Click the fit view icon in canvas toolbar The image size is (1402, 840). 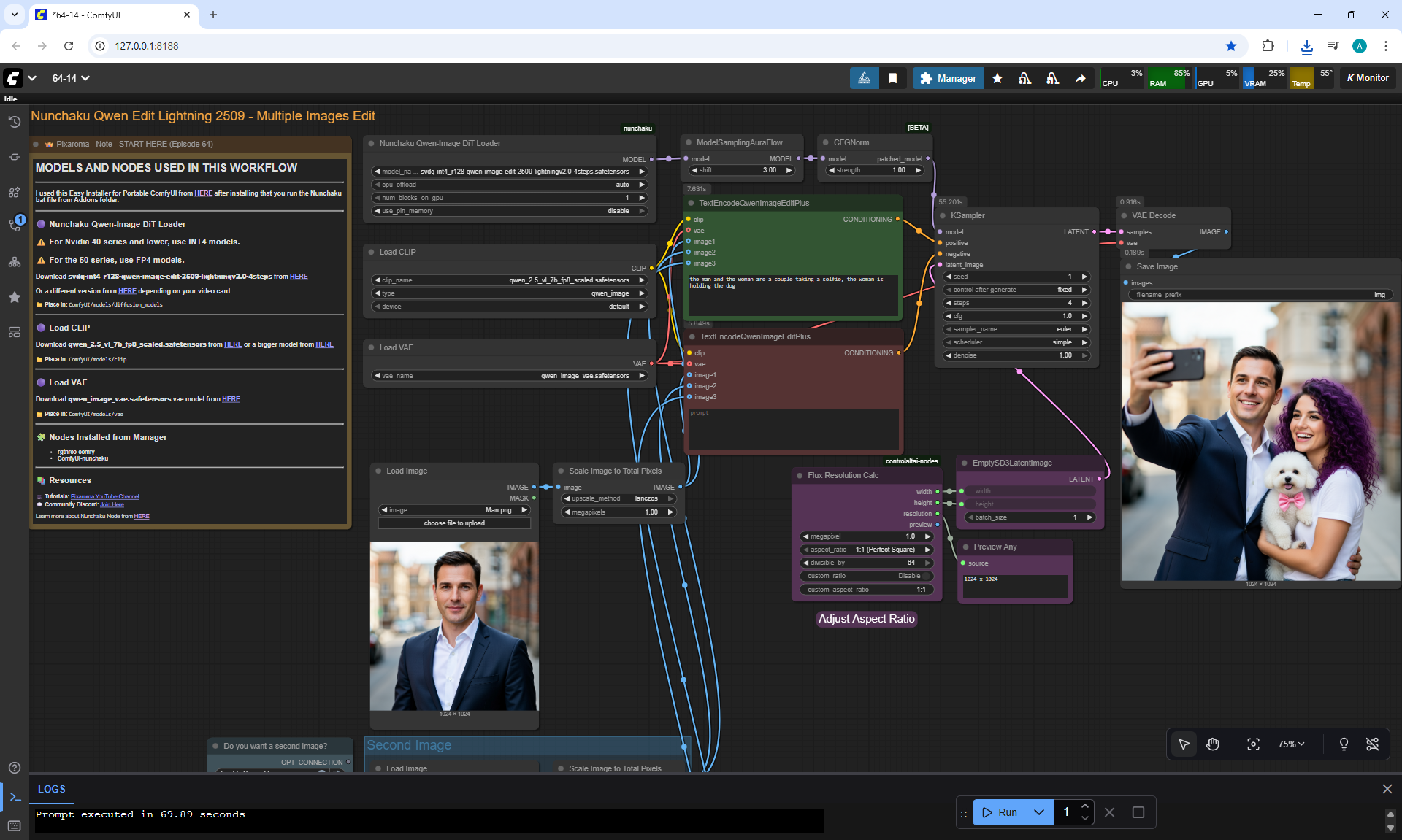[1253, 744]
